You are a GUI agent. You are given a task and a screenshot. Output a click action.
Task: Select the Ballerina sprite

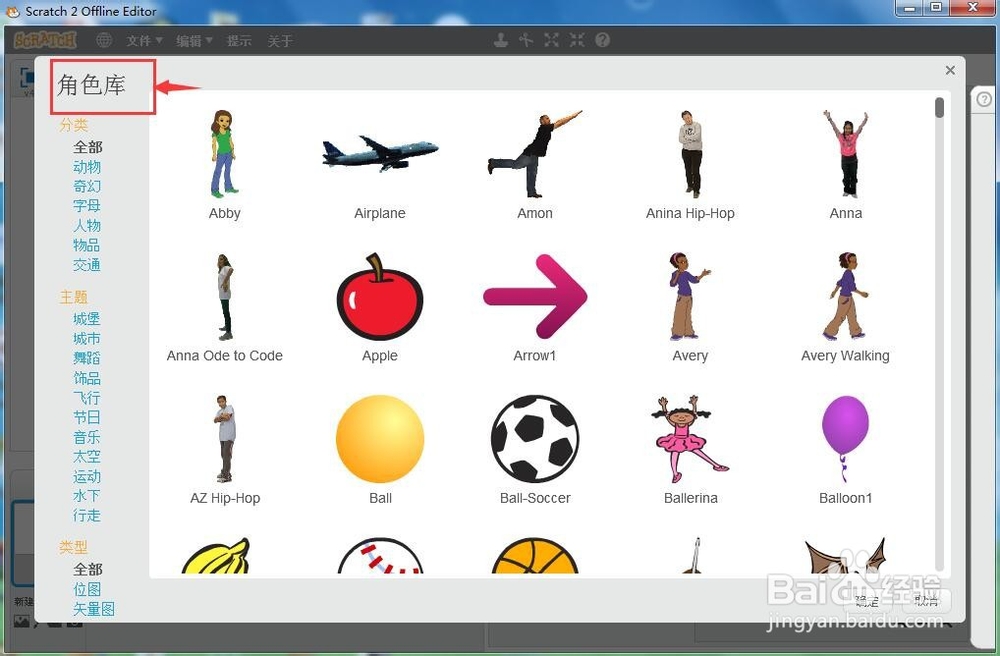(x=690, y=439)
